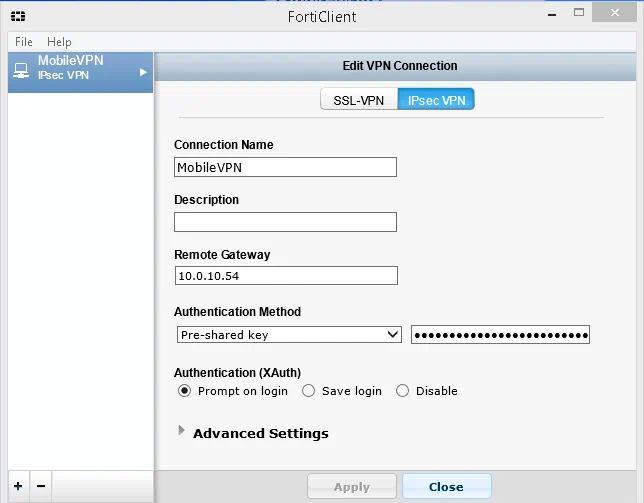Viewport: 644px width, 503px height.
Task: Select the IPsec VPN tab
Action: click(436, 99)
